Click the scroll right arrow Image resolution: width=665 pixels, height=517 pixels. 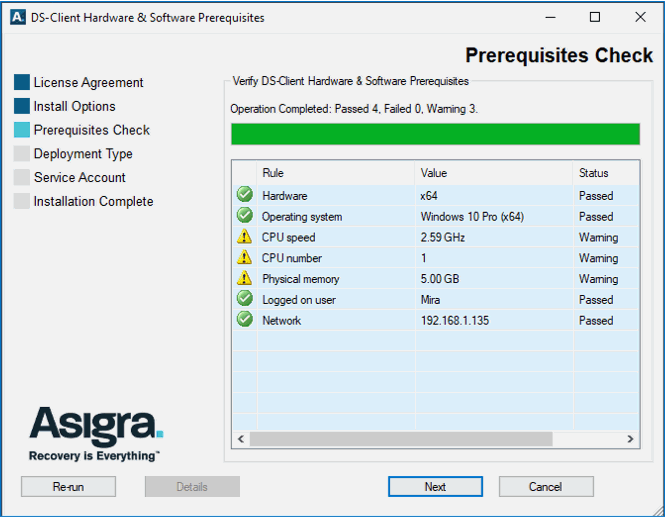(x=630, y=439)
